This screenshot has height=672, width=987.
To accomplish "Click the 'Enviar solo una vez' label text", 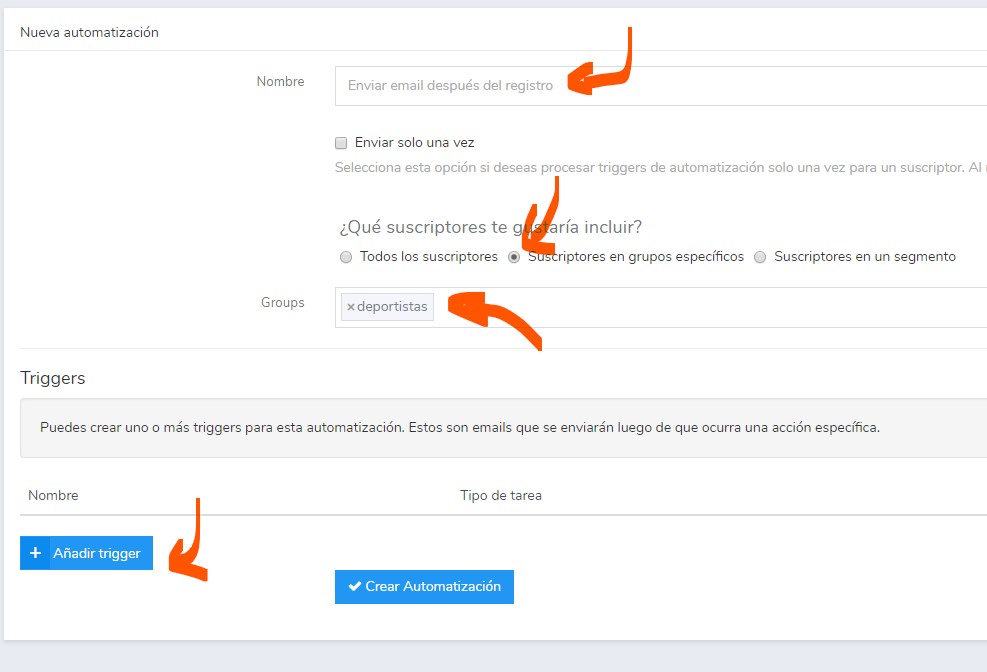I will point(414,143).
